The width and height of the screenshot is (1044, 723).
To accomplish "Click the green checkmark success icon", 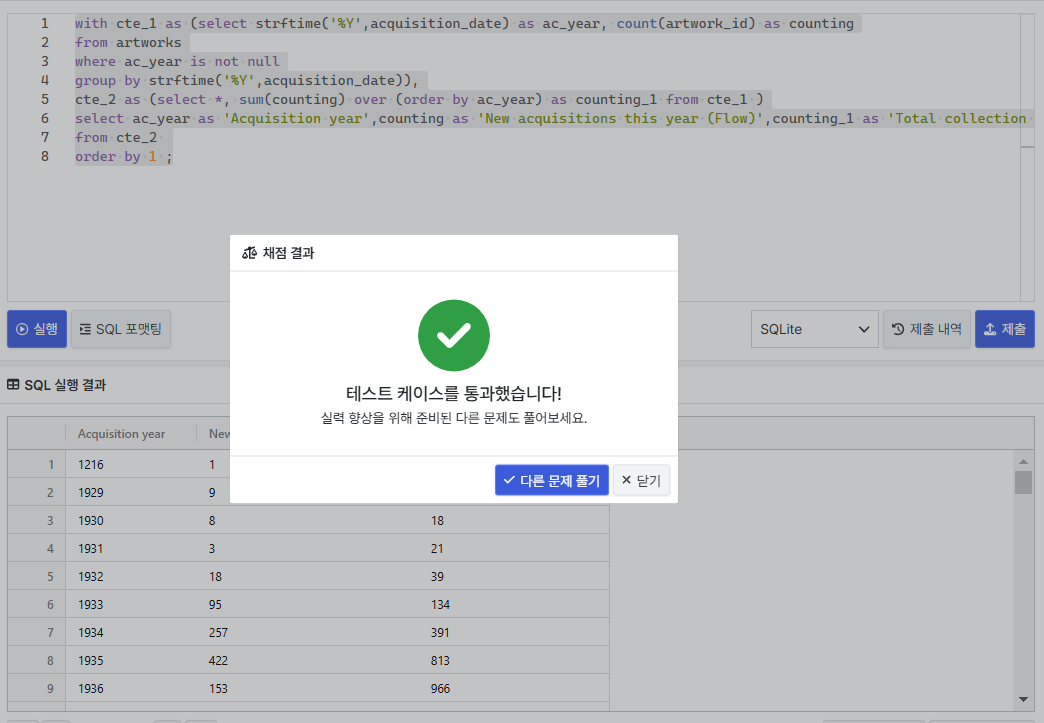I will [x=453, y=335].
